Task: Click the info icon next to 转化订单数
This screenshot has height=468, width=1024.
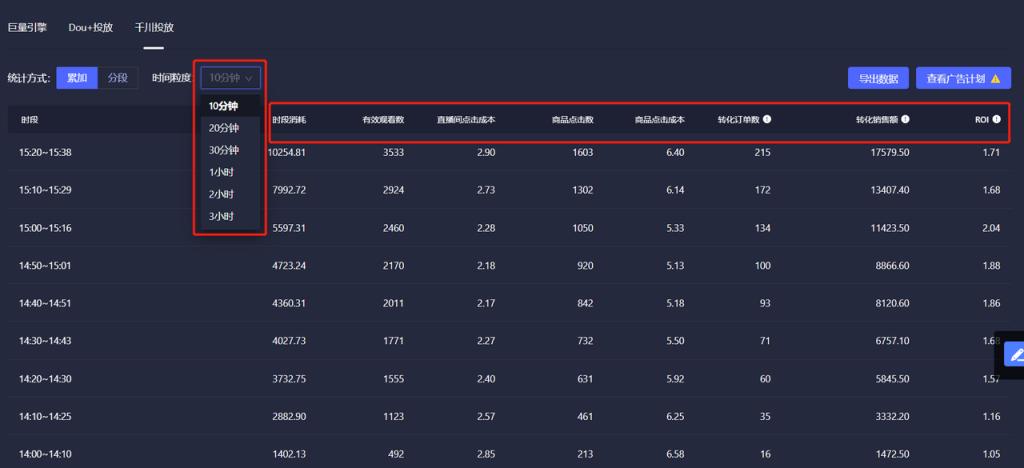Action: [x=767, y=119]
